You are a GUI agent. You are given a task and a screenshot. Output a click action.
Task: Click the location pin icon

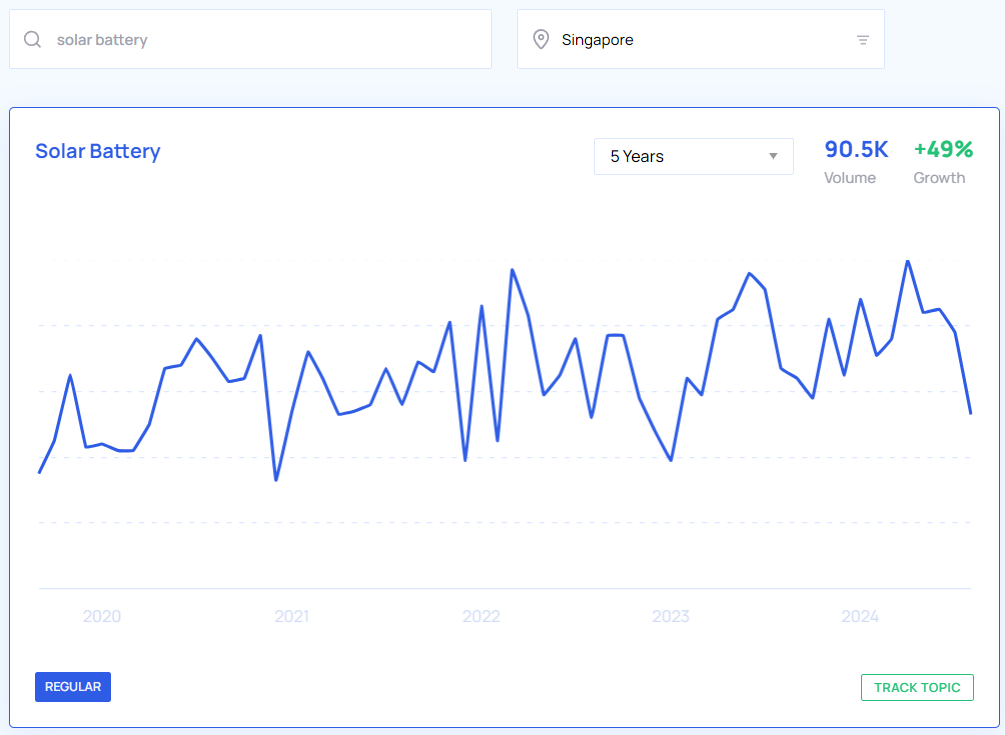click(x=541, y=40)
